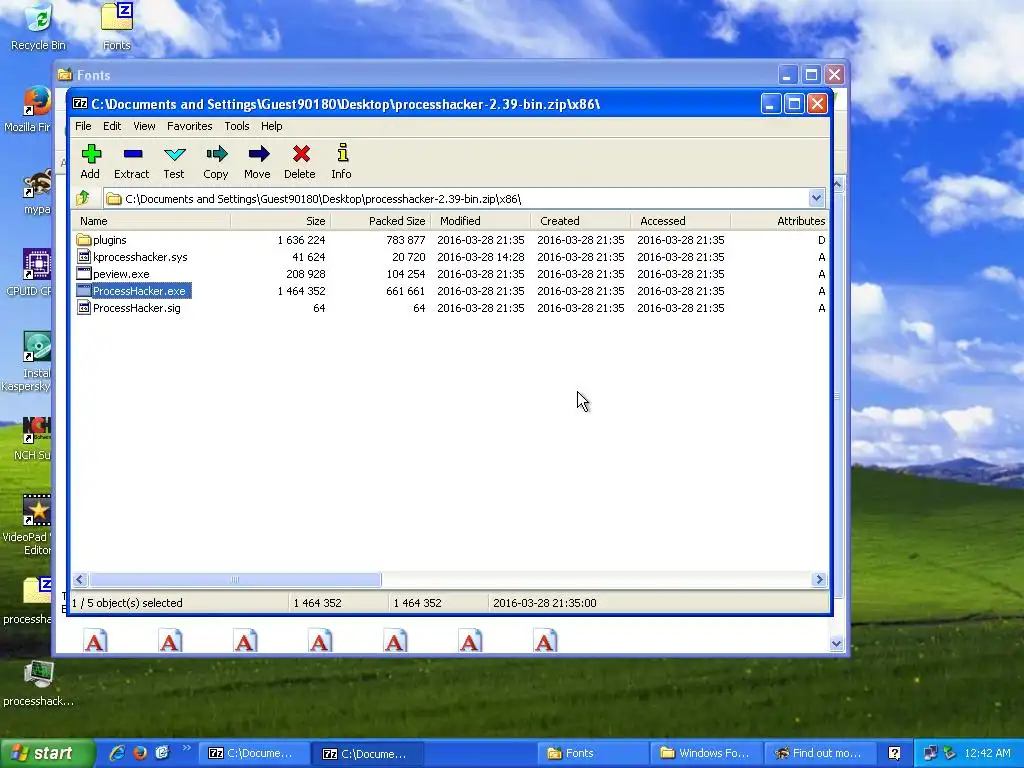Open the Edit menu

(112, 126)
